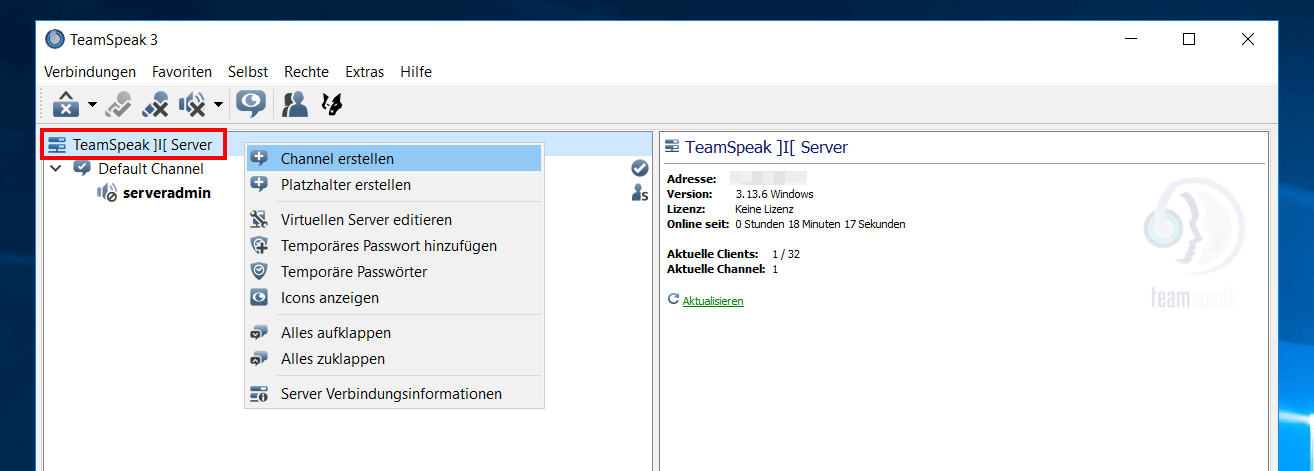Choose Channel erstellen from context menu

[337, 158]
